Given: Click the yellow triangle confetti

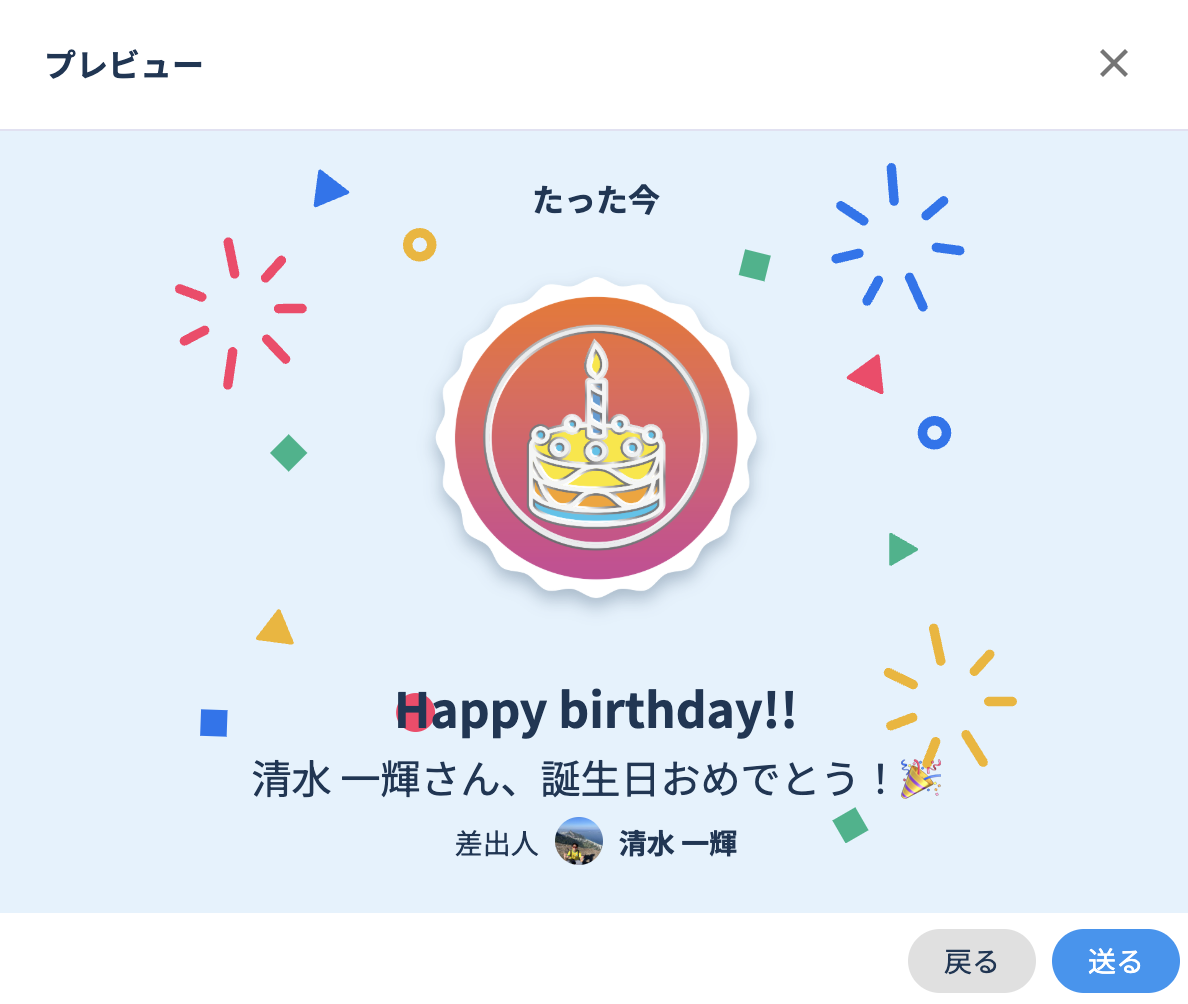Looking at the screenshot, I should point(275,629).
